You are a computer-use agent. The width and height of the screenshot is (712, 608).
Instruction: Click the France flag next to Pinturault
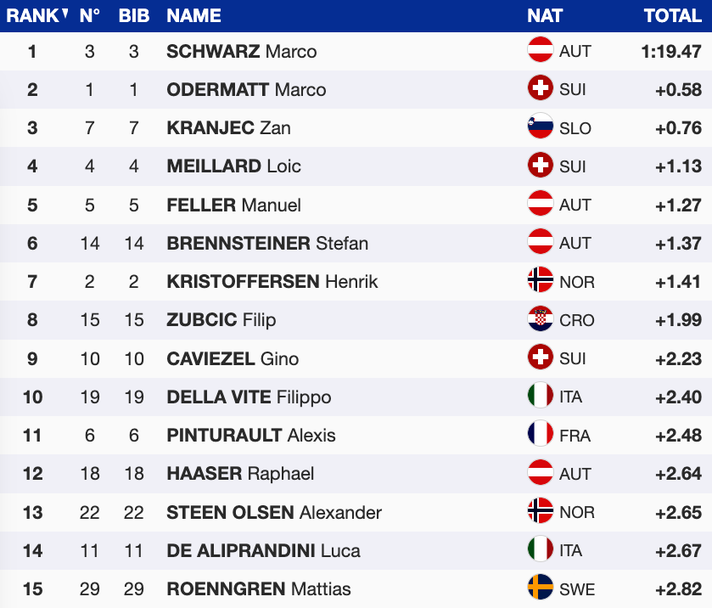point(540,435)
